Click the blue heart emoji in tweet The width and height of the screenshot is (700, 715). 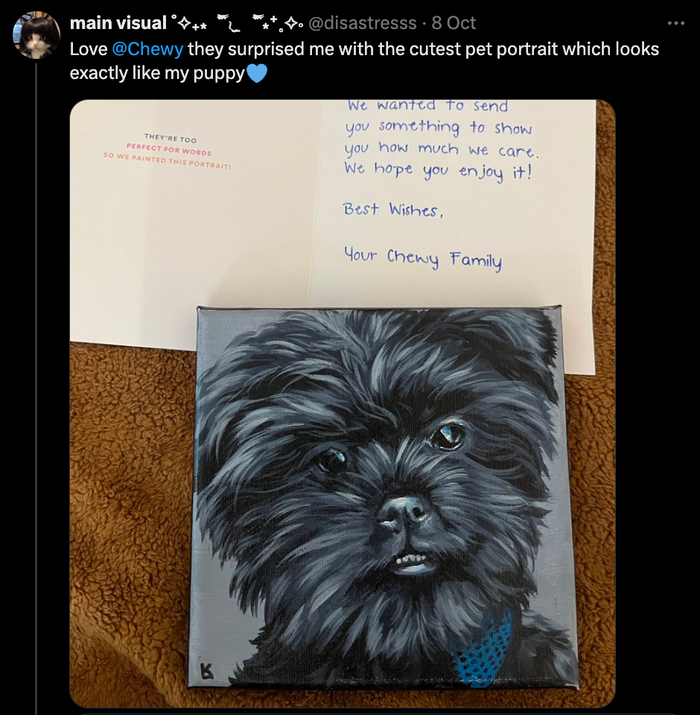click(257, 73)
